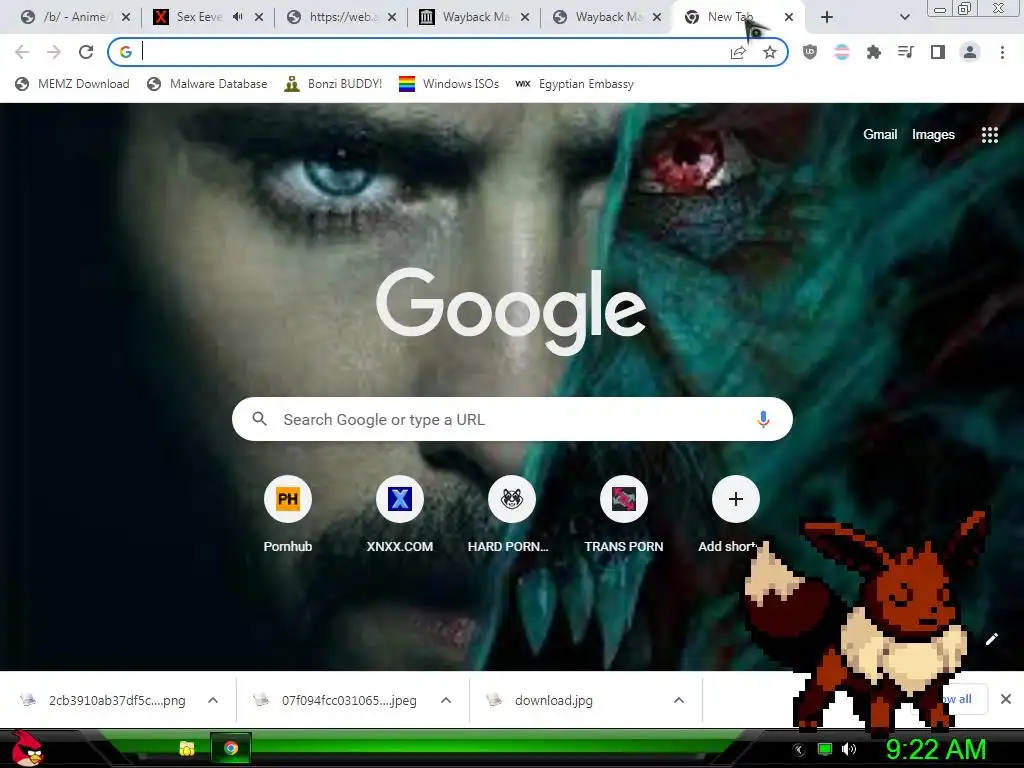Switch to Wayback tab with building icon

[475, 17]
